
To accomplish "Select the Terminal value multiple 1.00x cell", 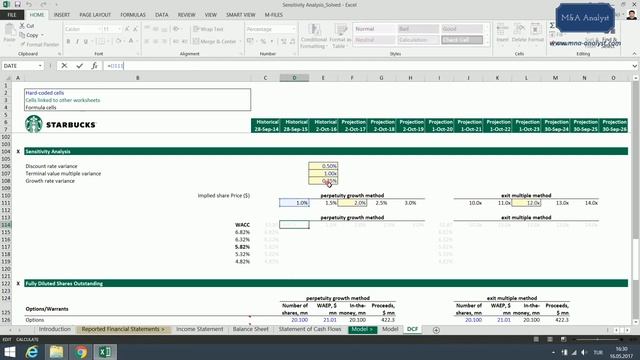I will tap(323, 173).
